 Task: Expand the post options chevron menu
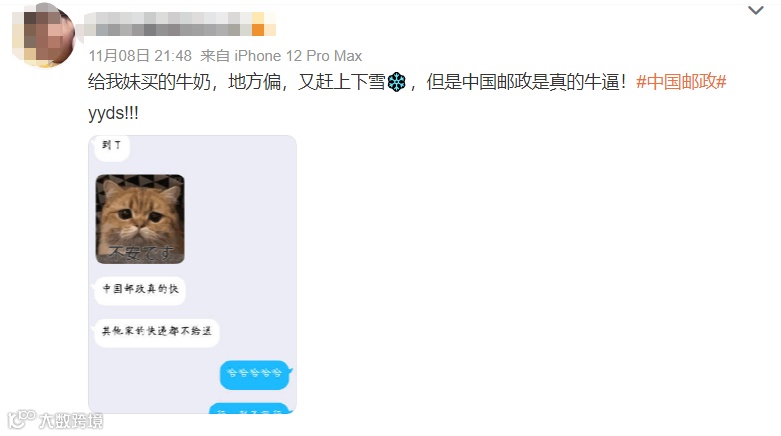[x=756, y=10]
